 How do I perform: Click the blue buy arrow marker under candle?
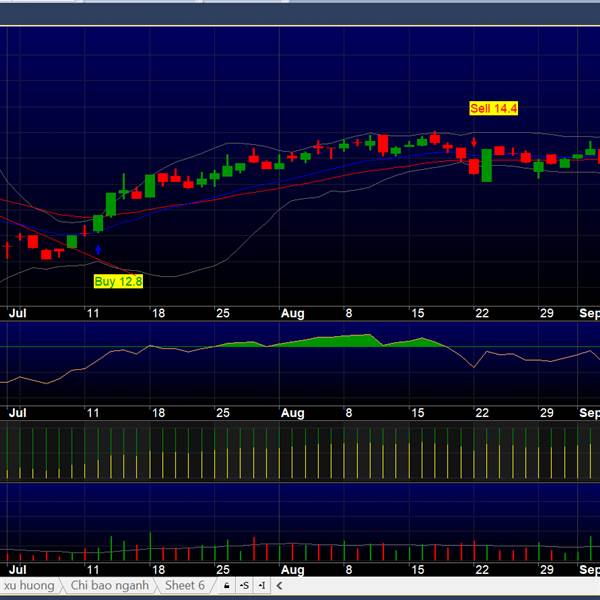98,250
